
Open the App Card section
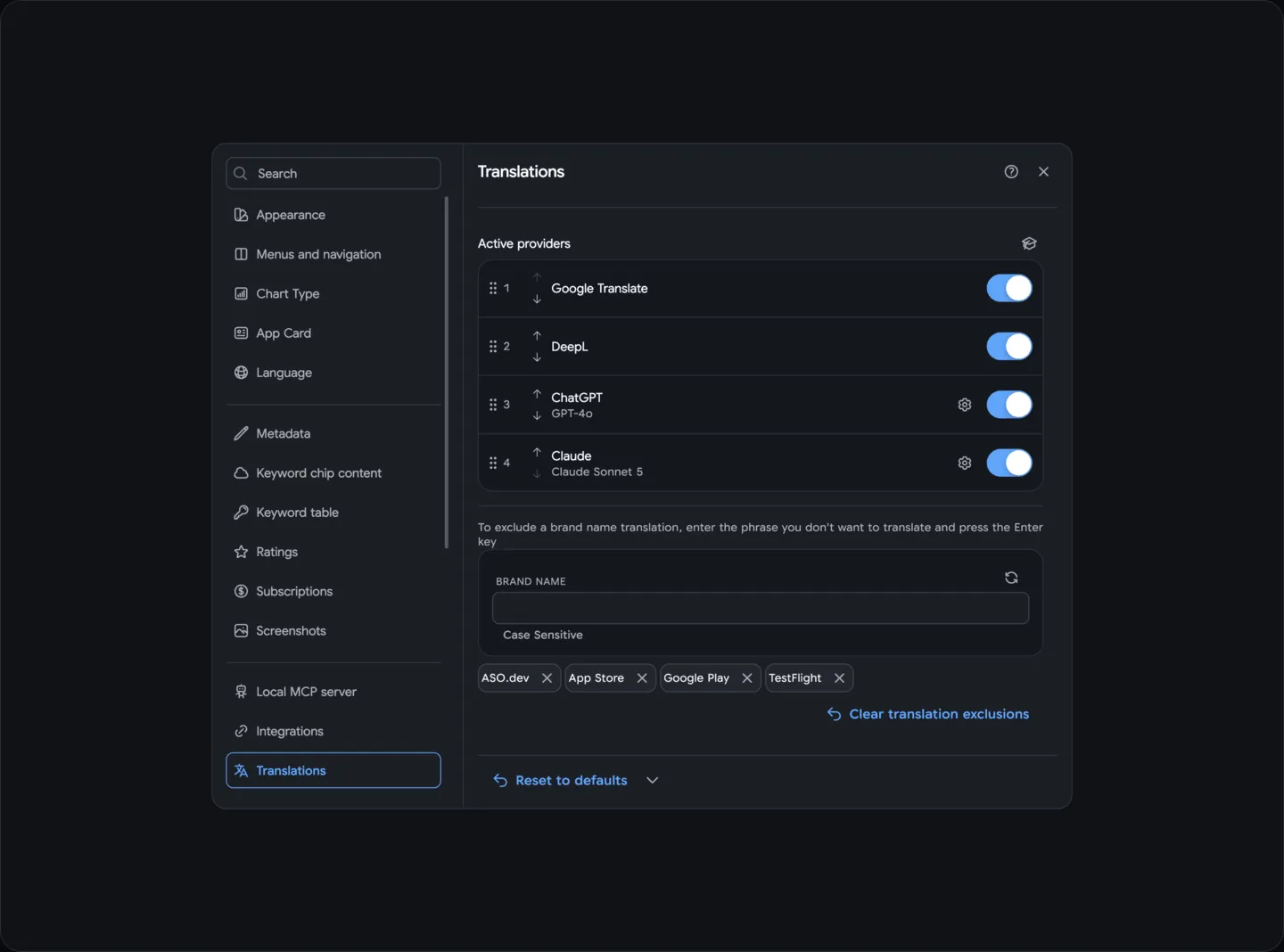click(x=333, y=333)
